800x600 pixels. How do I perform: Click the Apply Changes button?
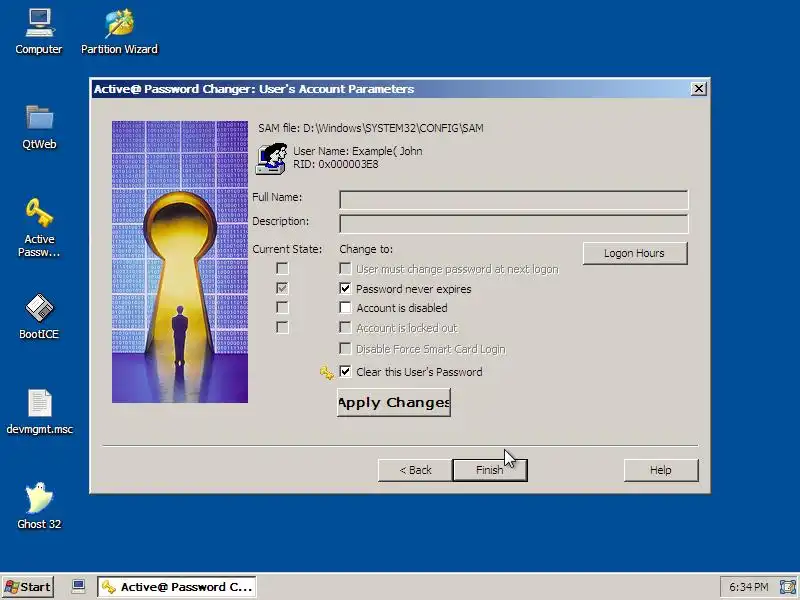tap(394, 403)
